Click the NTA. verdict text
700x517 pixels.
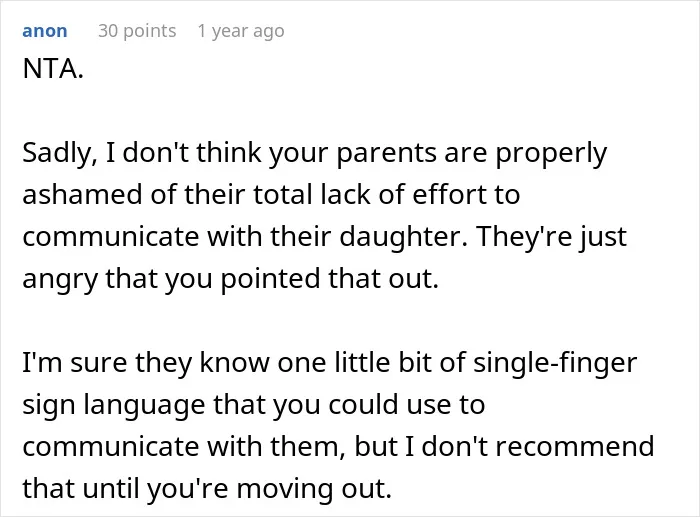pyautogui.click(x=53, y=69)
